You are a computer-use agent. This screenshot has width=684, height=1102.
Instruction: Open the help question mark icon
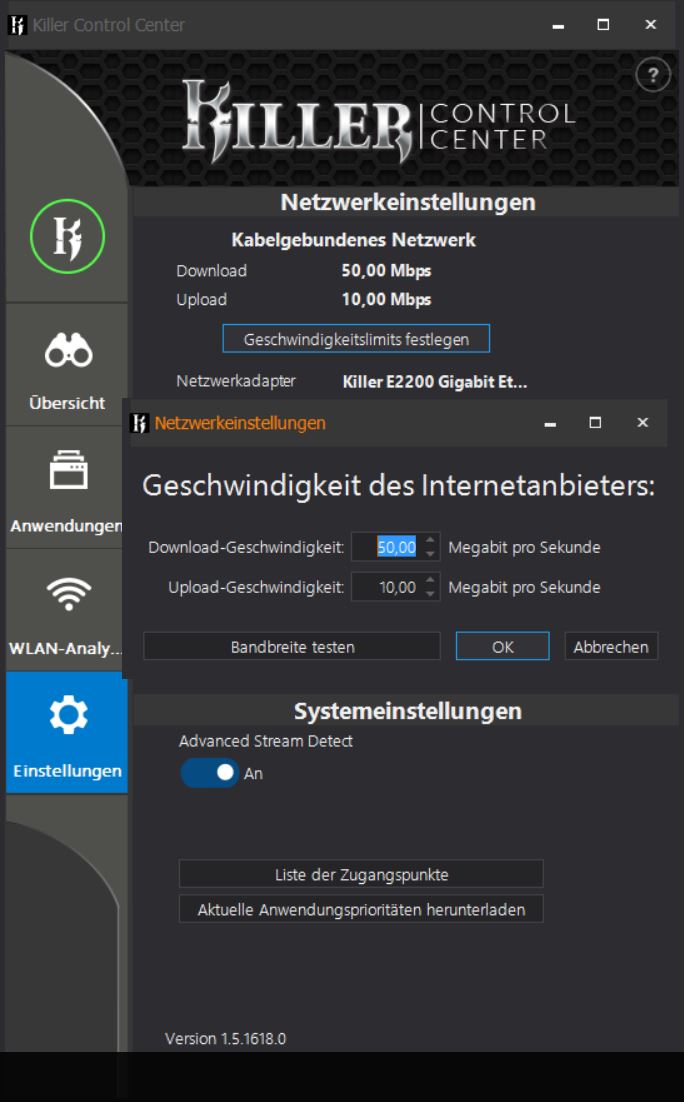point(653,76)
